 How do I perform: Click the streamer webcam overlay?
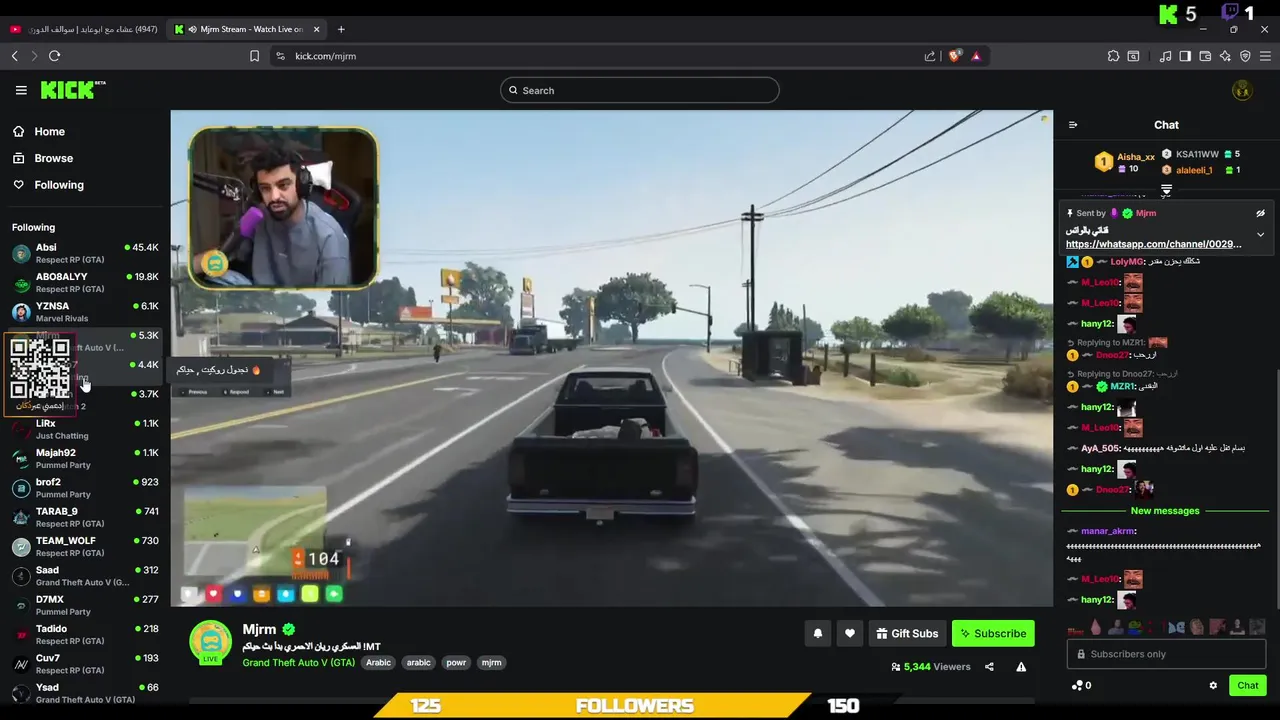(283, 208)
